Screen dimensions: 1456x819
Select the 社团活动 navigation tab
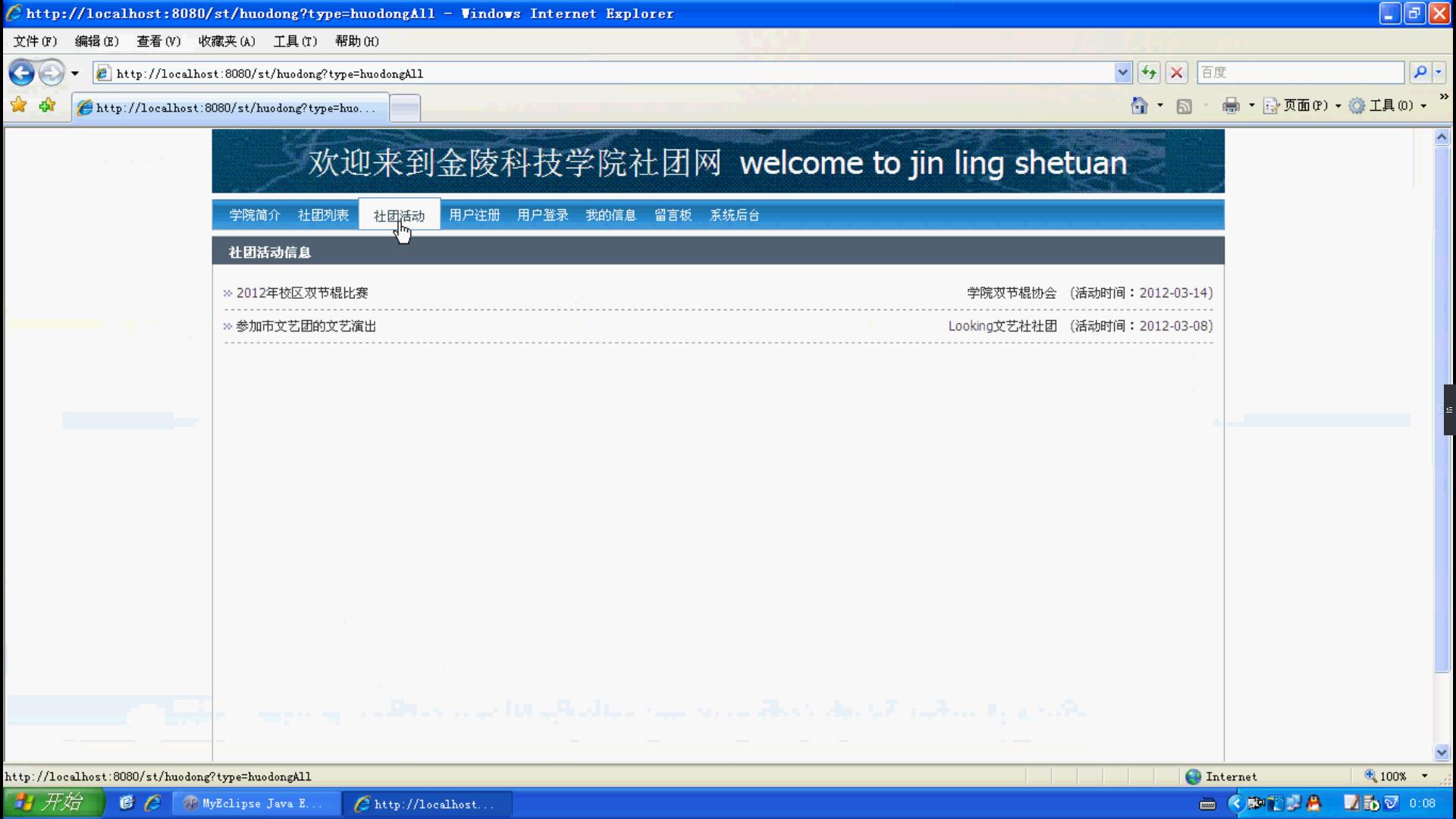pyautogui.click(x=399, y=215)
